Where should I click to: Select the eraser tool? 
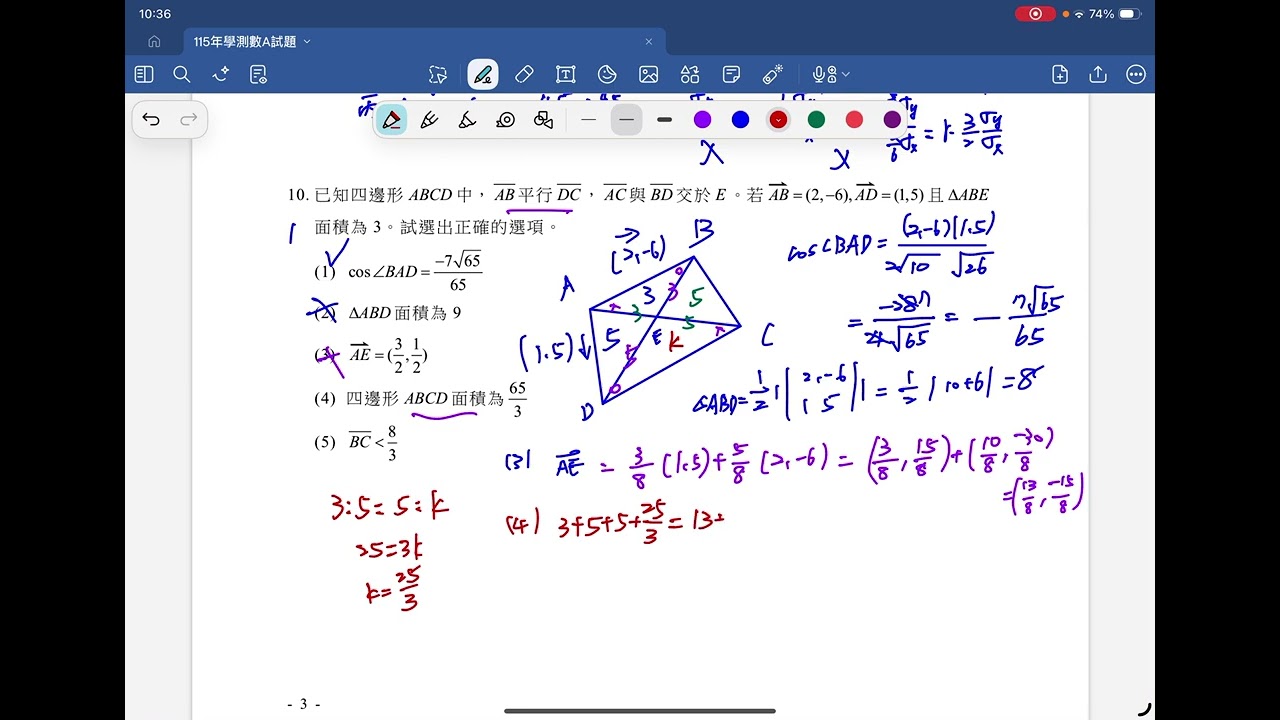pyautogui.click(x=524, y=74)
